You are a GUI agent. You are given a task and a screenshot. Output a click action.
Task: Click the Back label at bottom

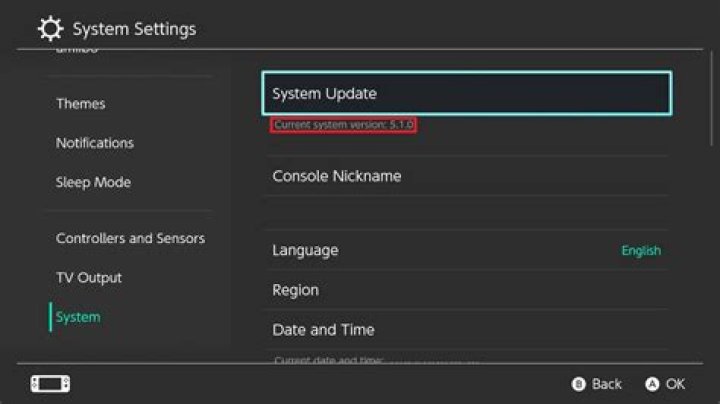point(606,384)
